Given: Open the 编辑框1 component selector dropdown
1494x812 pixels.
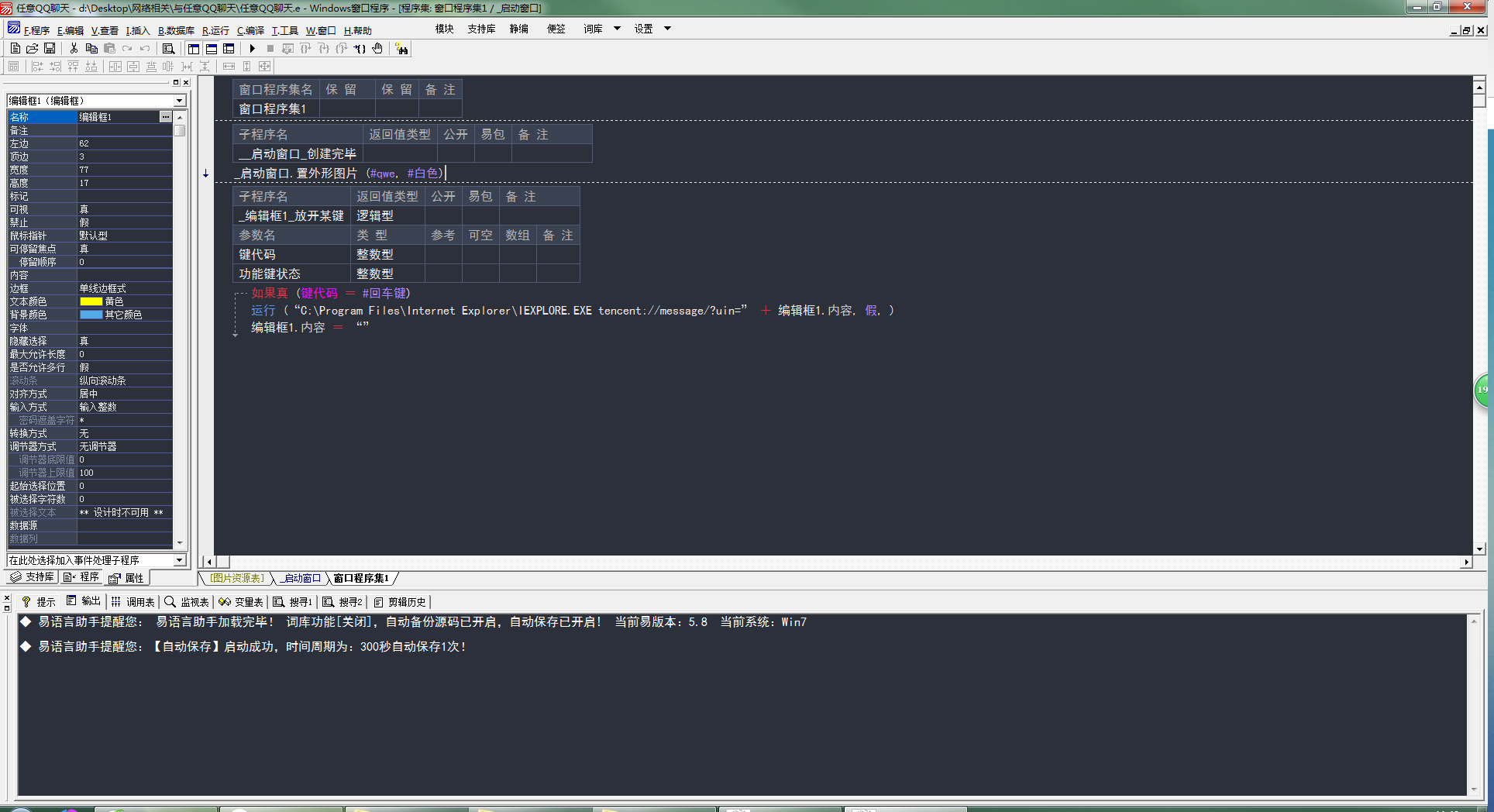Looking at the screenshot, I should tap(180, 101).
